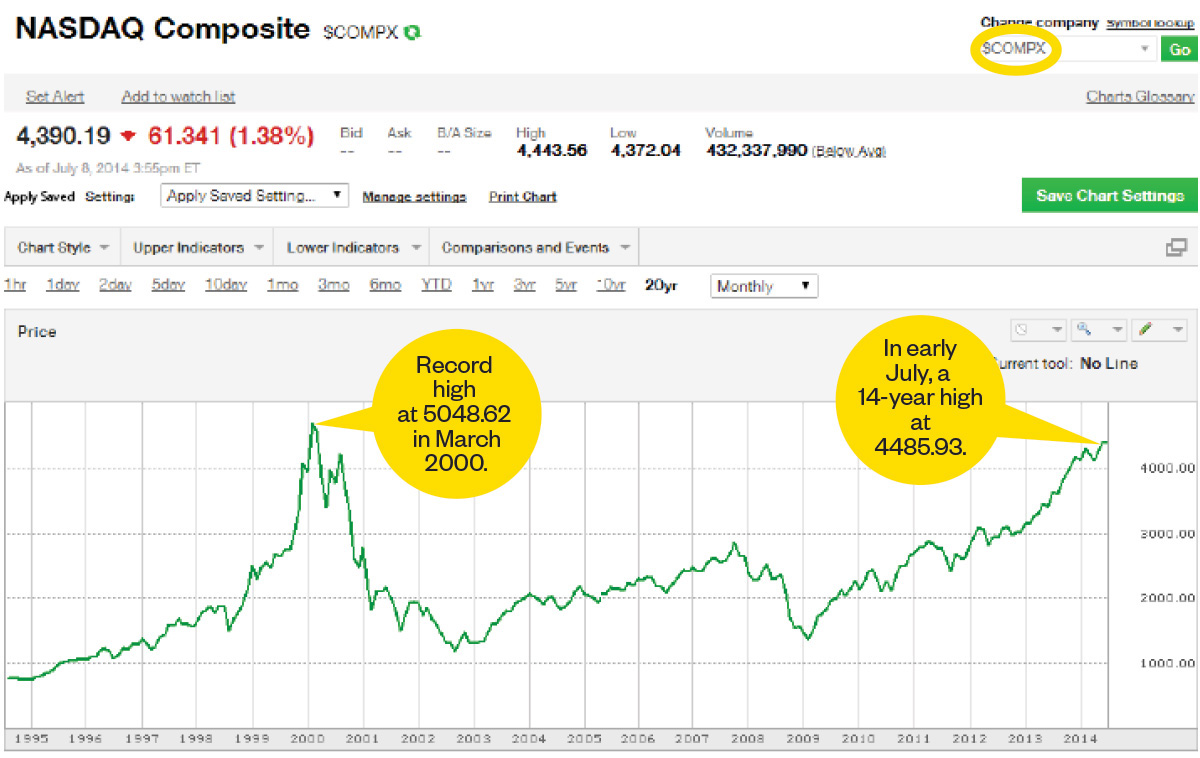Open Comparisons and Events dropdown
This screenshot has width=1200, height=758.
534,247
